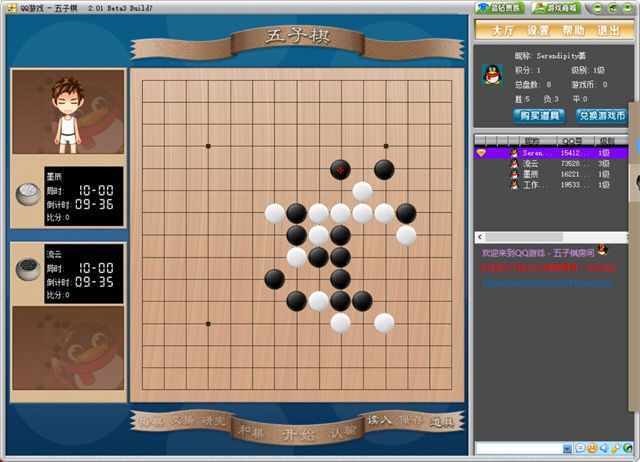
Task: Click the globe icon at chat bar's end
Action: 627,448
